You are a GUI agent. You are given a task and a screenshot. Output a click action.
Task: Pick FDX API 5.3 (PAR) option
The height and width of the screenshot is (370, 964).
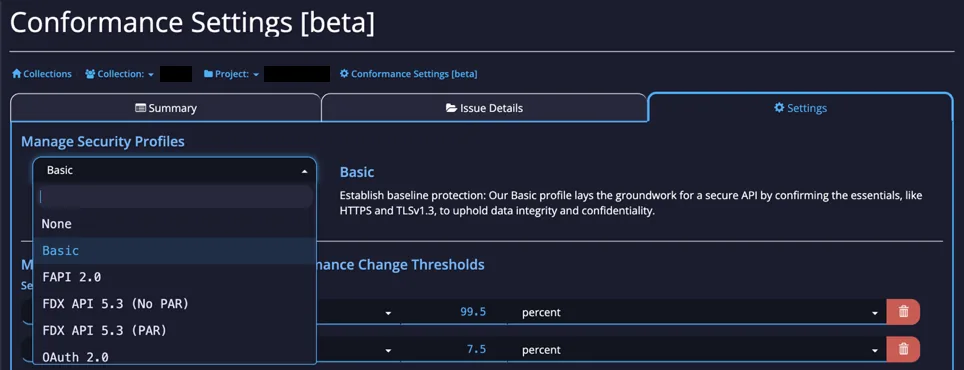175,330
